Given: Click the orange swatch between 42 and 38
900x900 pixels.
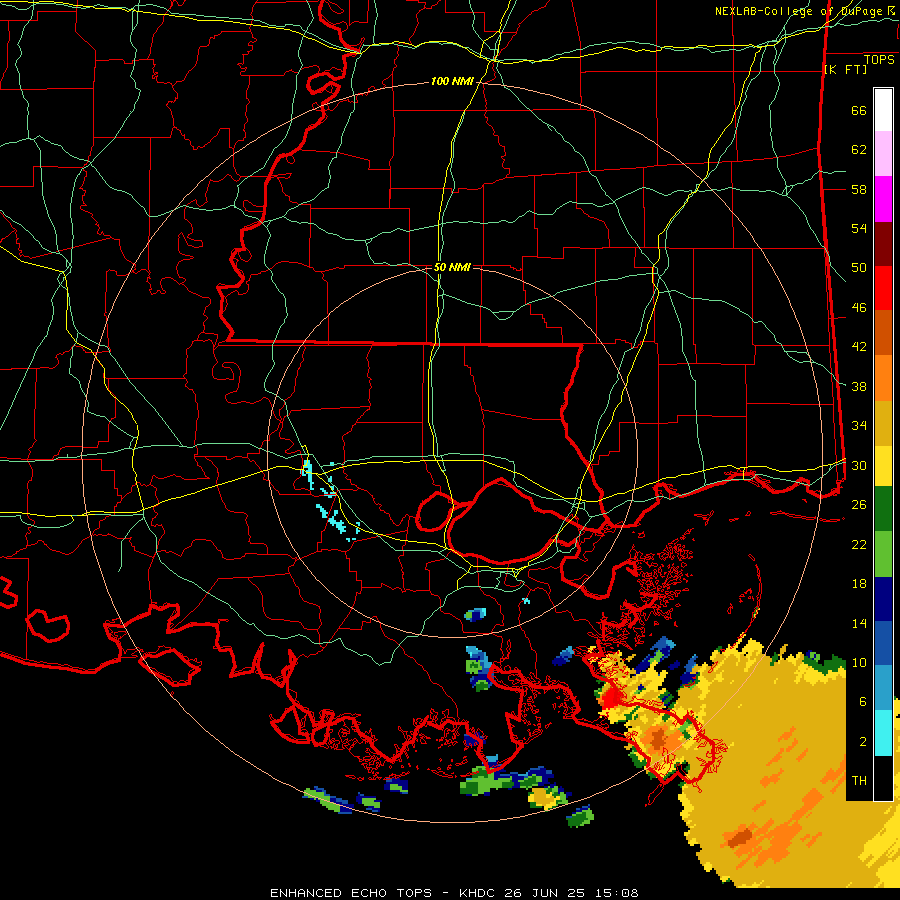Looking at the screenshot, I should pyautogui.click(x=883, y=378).
